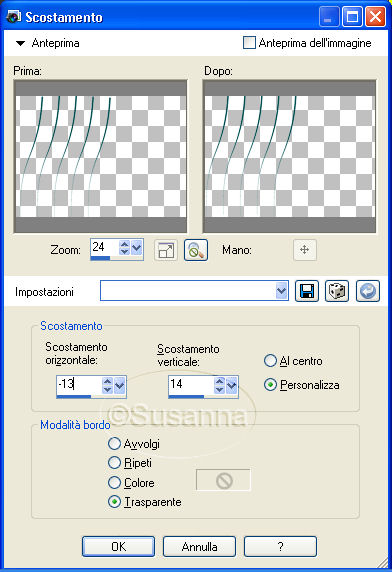Choose the Ripeti edge mode
Image resolution: width=392 pixels, height=572 pixels.
(x=115, y=463)
